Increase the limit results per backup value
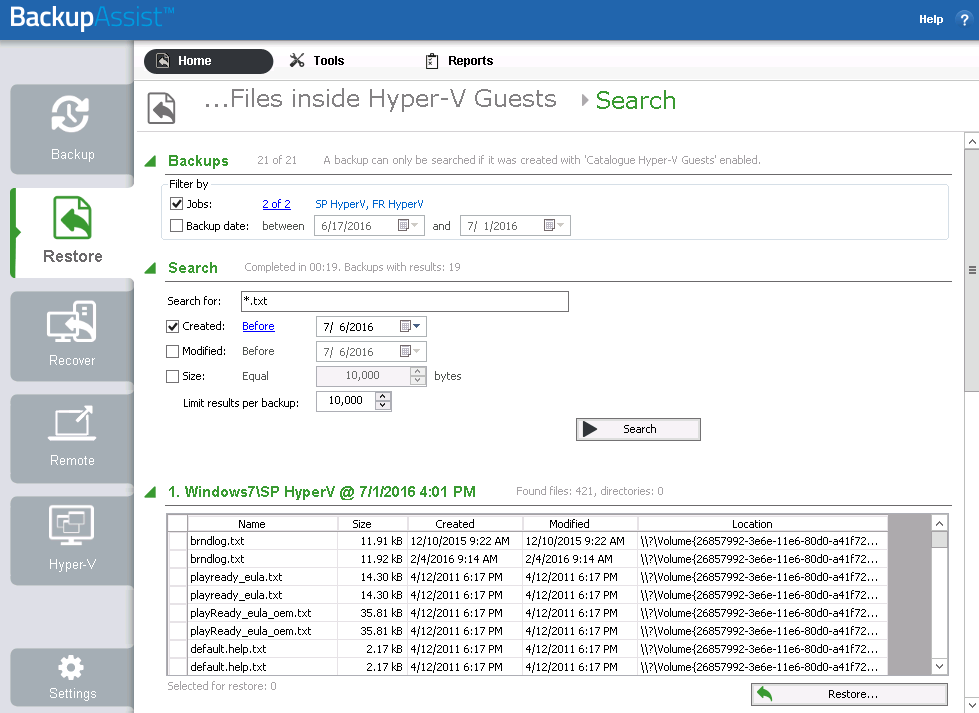The width and height of the screenshot is (979, 713). coord(383,396)
